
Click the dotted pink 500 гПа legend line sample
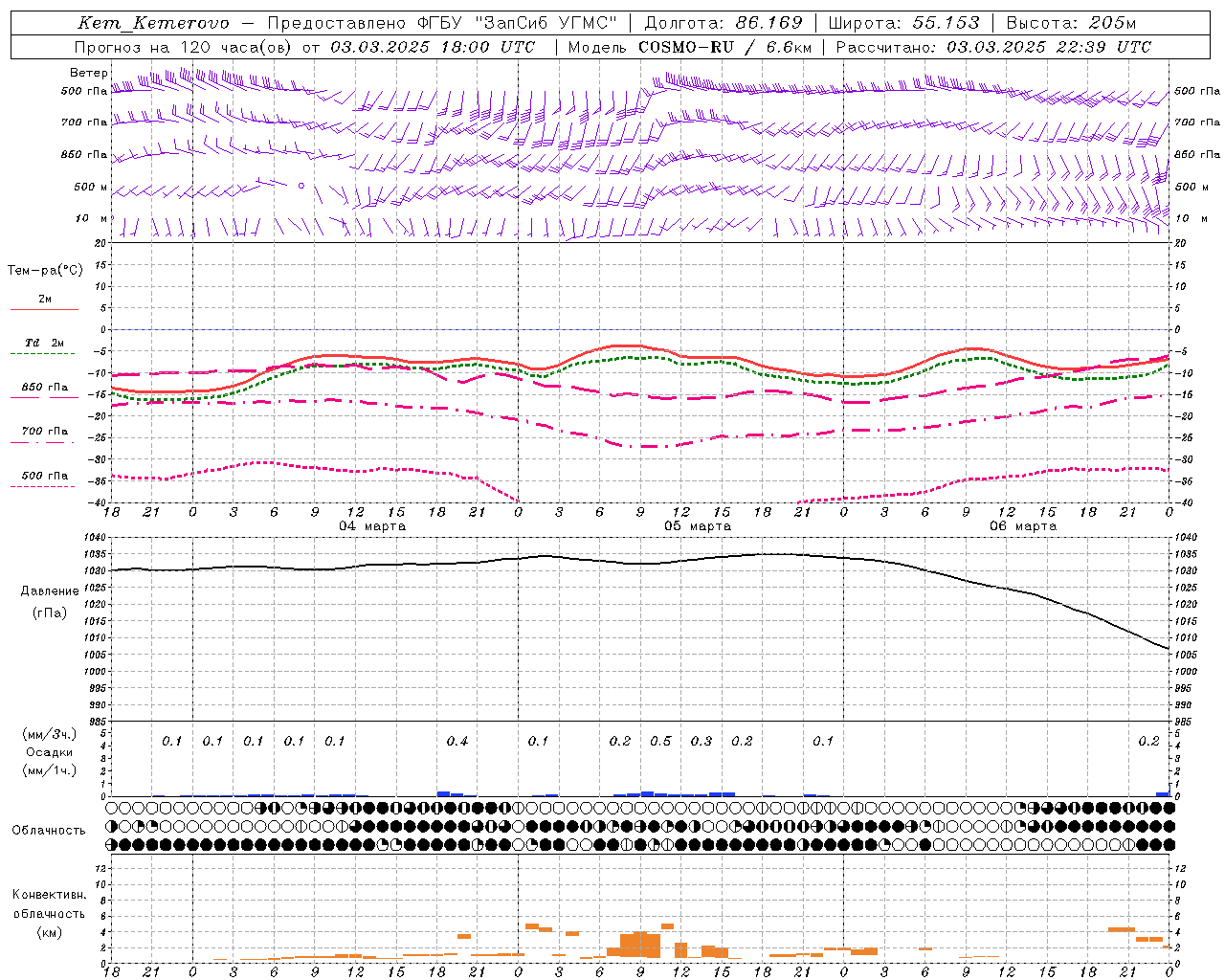pos(43,487)
